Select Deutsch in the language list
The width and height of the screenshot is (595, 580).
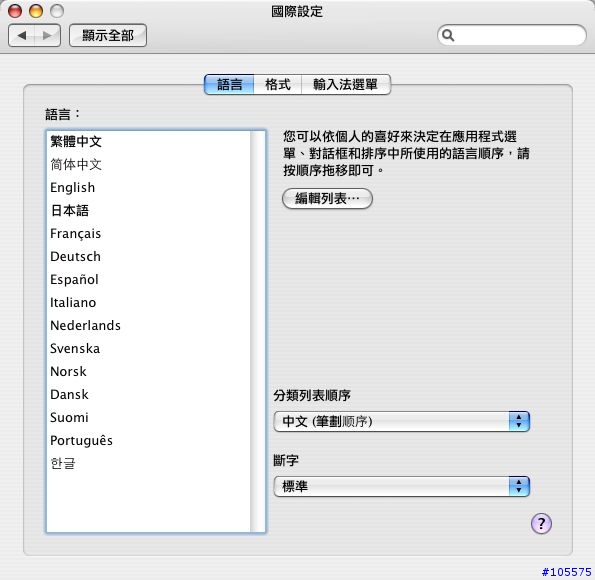point(148,257)
